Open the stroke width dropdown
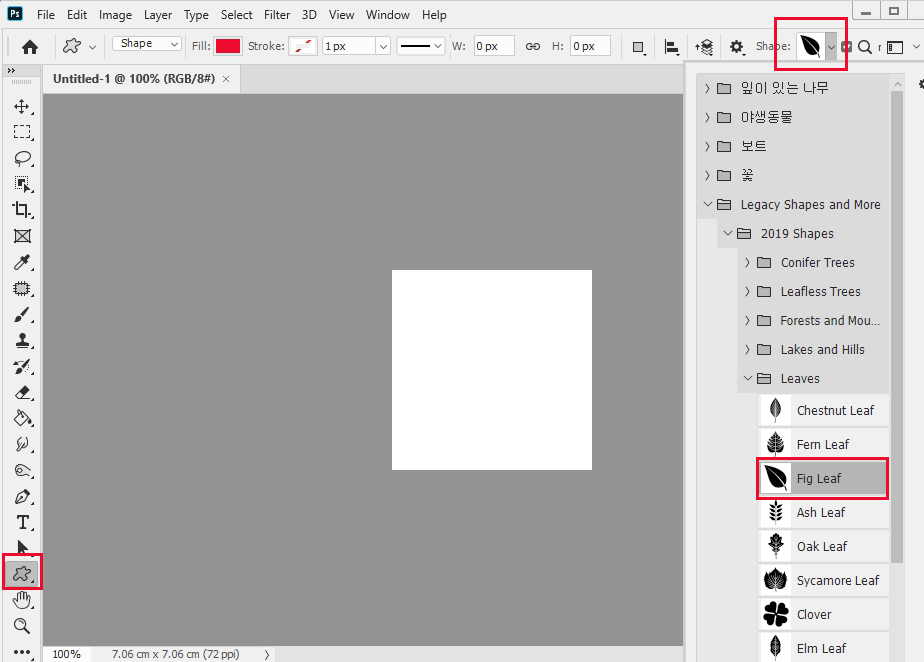This screenshot has height=662, width=924. (x=383, y=46)
